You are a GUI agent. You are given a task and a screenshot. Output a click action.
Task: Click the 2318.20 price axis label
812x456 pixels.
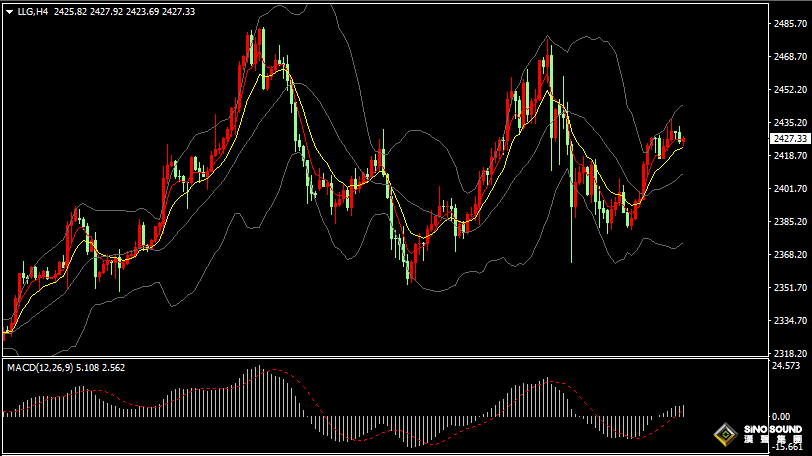click(789, 354)
